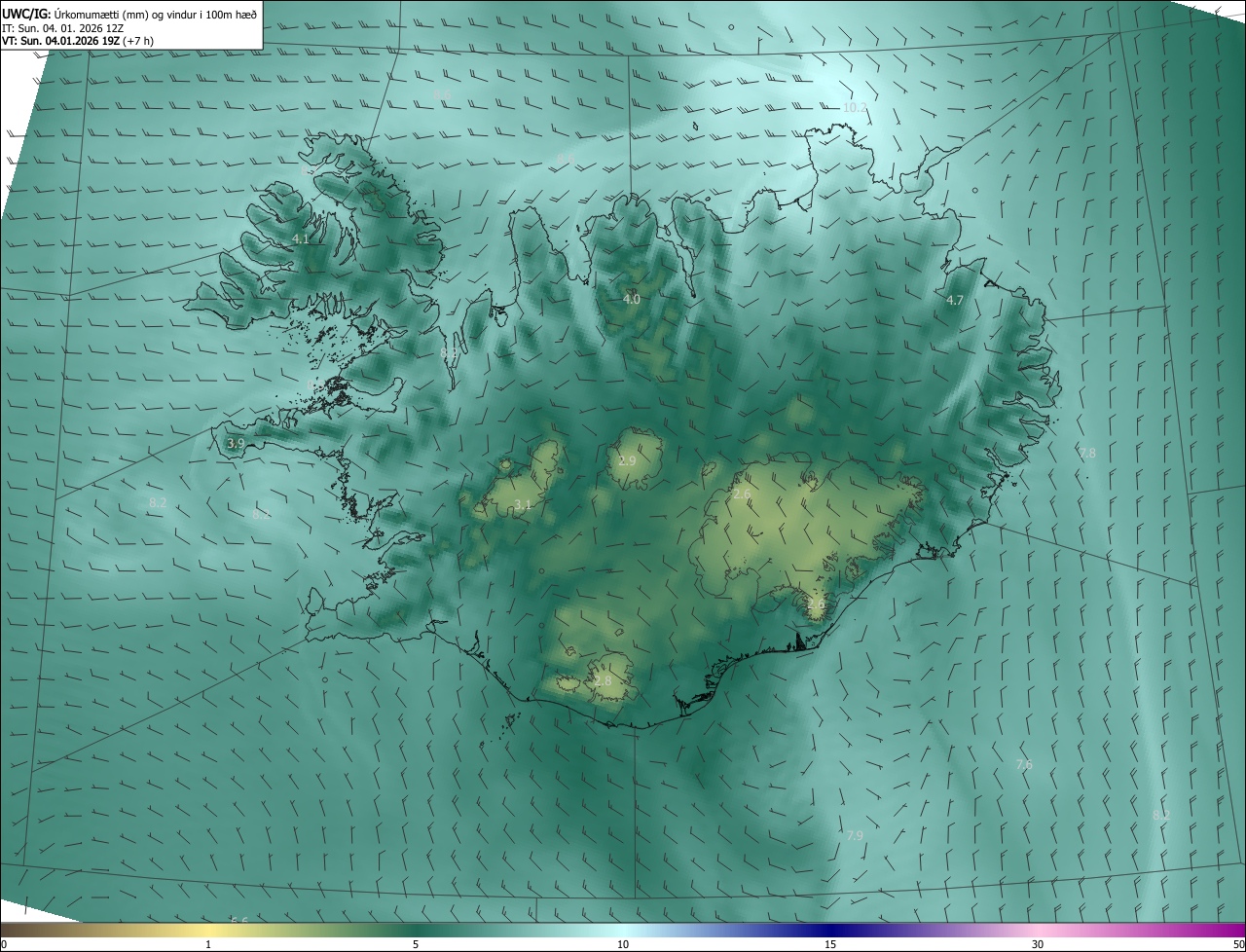
Task: Click the 30 tick on color scale
Action: pyautogui.click(x=1038, y=944)
